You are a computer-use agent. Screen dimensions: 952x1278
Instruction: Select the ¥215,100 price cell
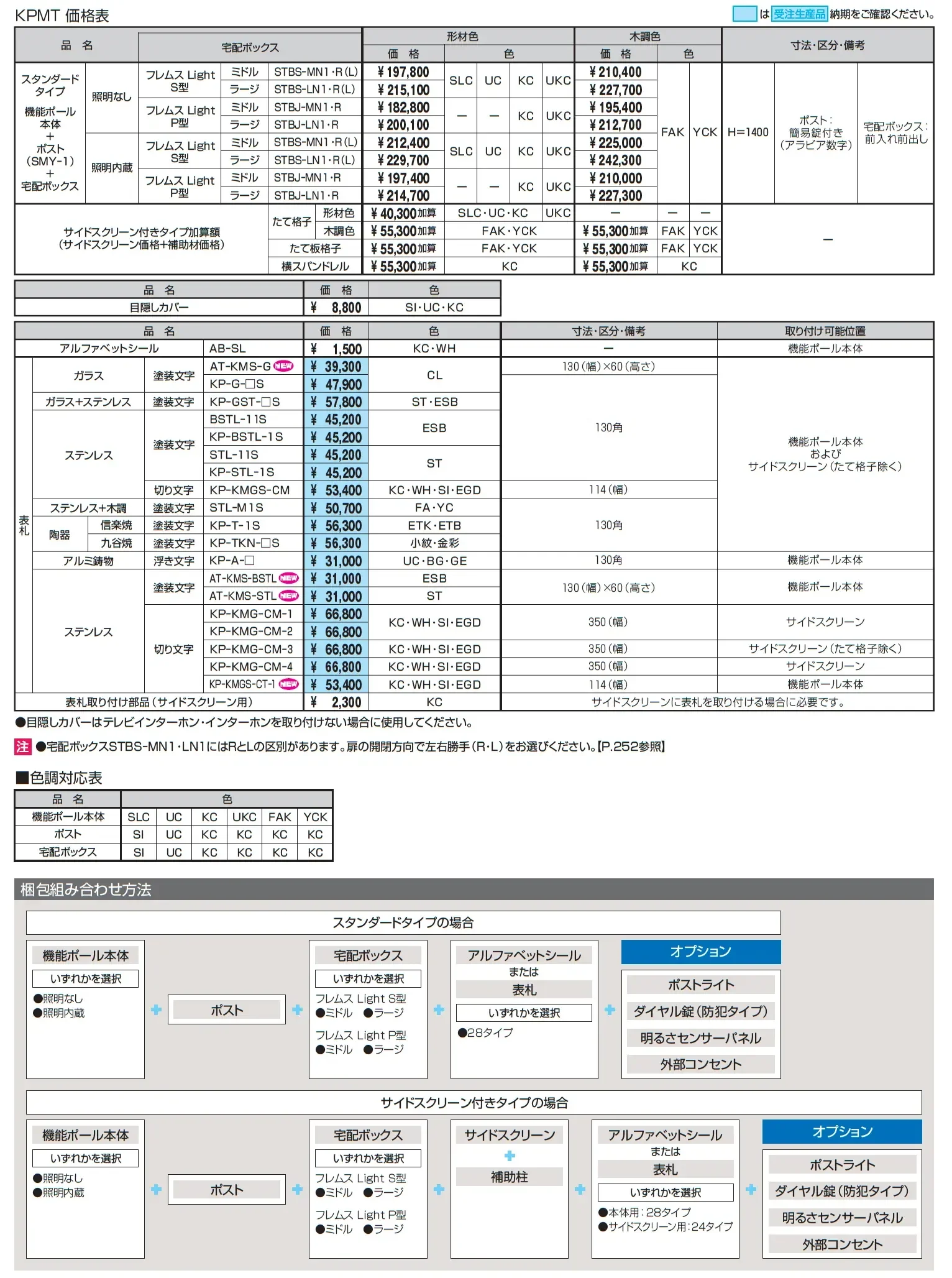[x=403, y=90]
